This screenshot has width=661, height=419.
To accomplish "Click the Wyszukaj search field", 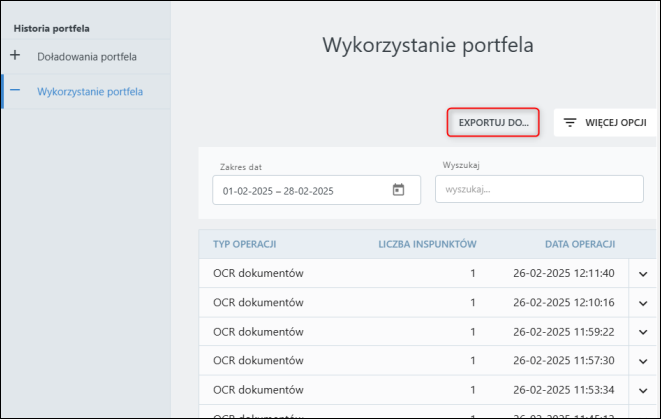I will click(x=538, y=189).
